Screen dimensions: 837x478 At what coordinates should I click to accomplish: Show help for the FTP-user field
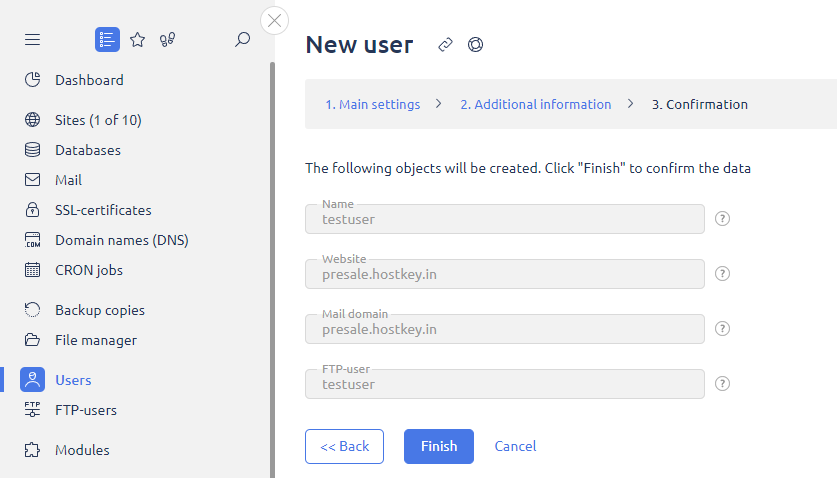[x=723, y=384]
